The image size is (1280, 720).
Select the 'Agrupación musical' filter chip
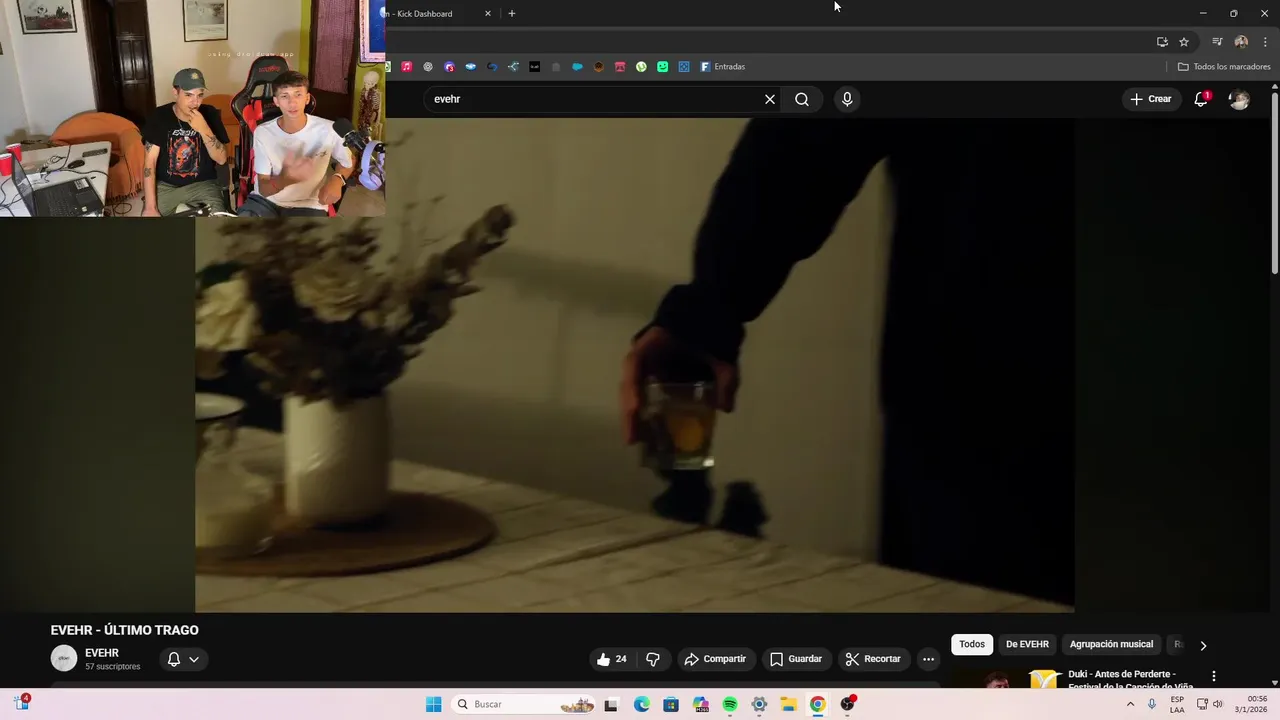[1111, 645]
